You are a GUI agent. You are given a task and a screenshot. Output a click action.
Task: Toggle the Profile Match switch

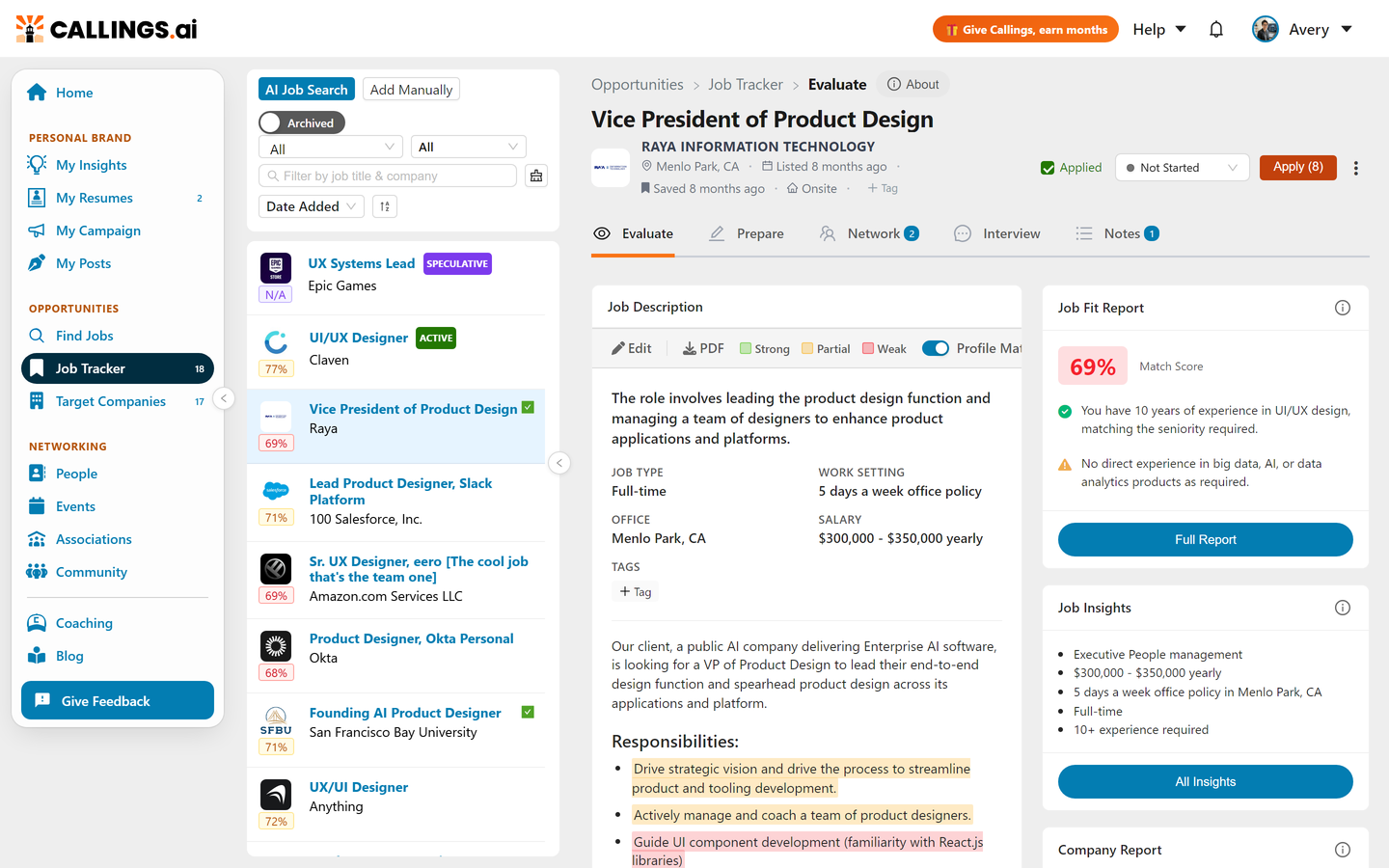936,348
